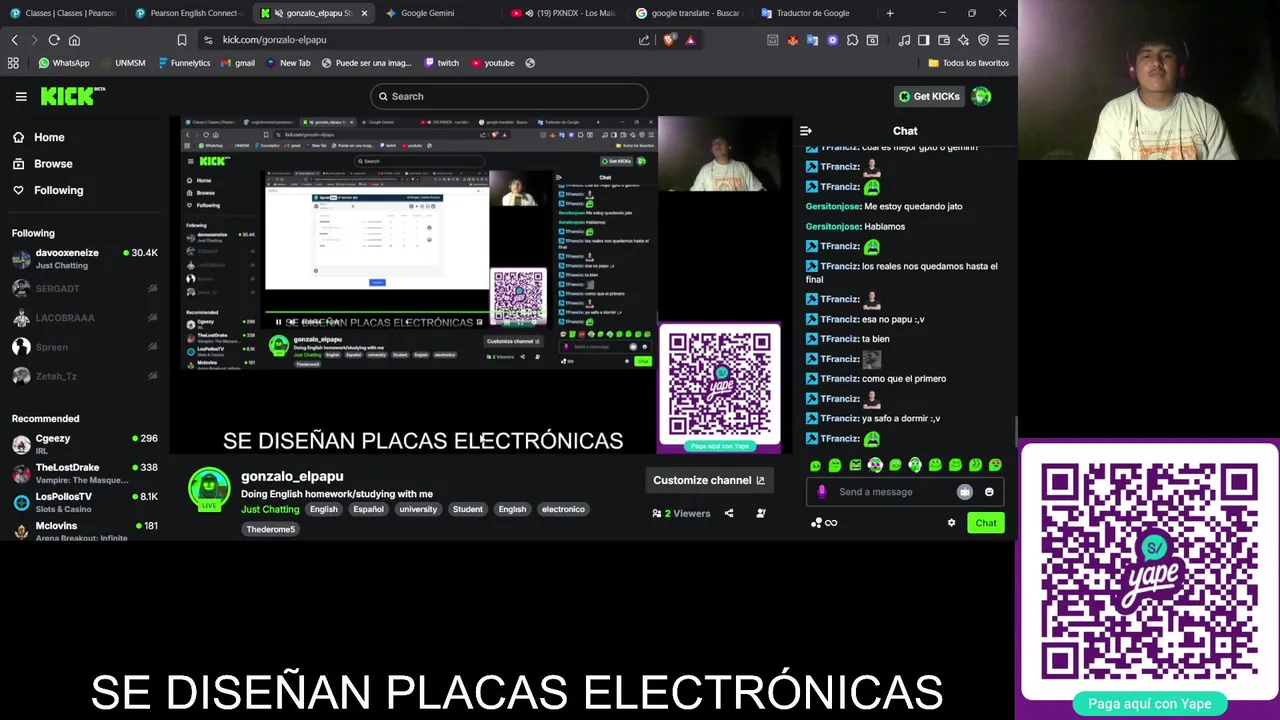Select the Español tag
The height and width of the screenshot is (720, 1280).
[x=368, y=509]
